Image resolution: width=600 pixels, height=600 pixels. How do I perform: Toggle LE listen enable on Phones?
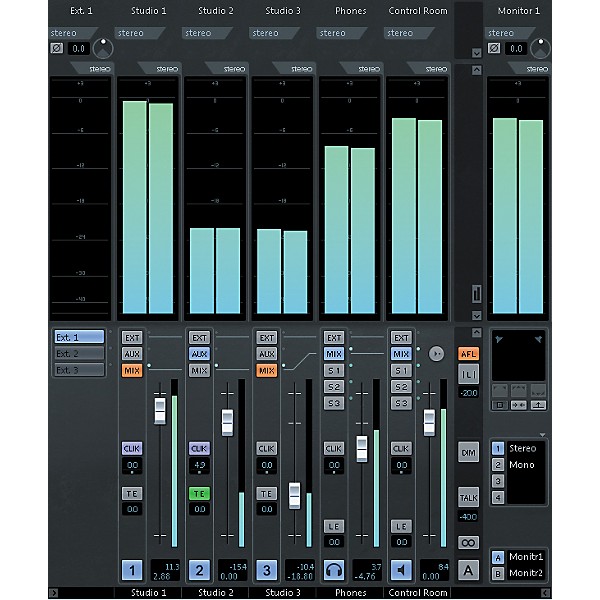[x=334, y=527]
